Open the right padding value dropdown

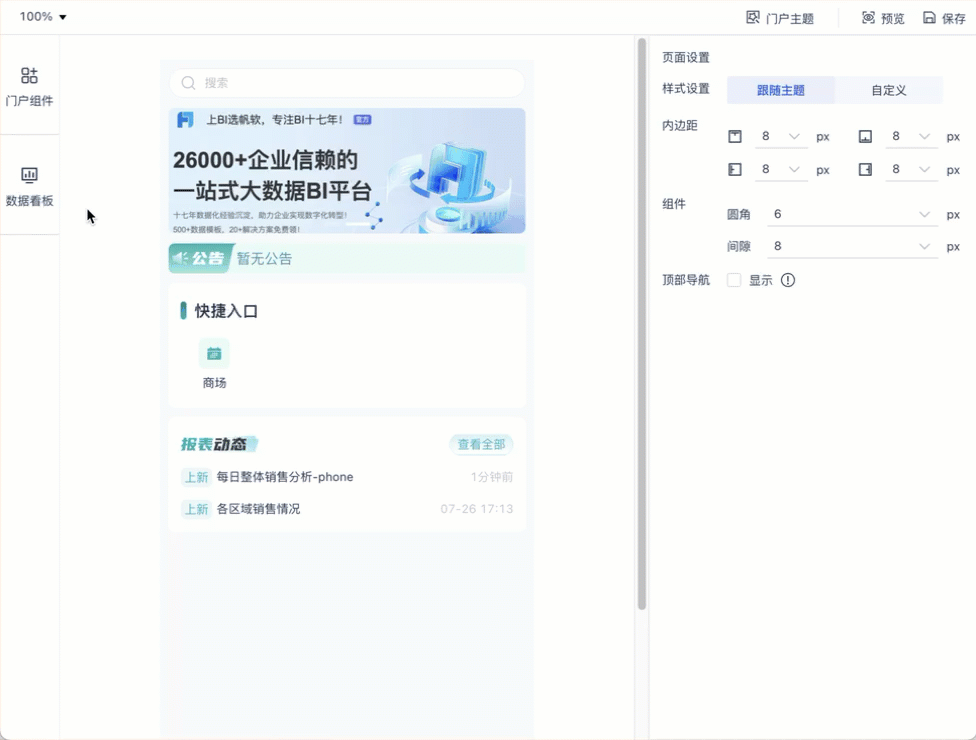pos(911,169)
